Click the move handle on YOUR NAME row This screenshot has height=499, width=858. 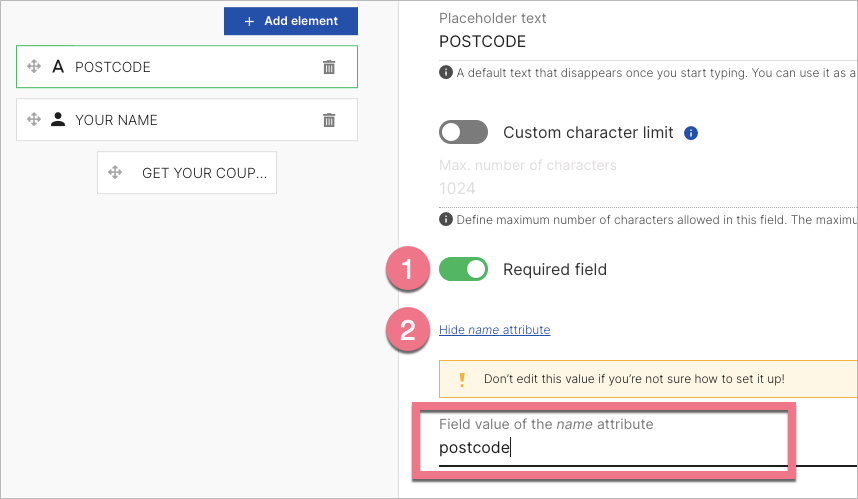[34, 120]
